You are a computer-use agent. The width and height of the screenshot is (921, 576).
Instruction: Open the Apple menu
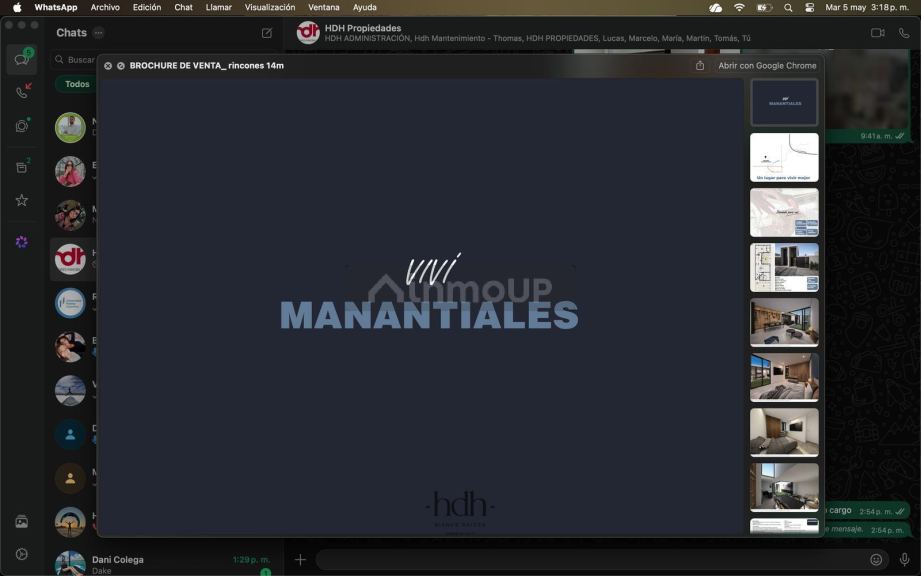pos(17,8)
